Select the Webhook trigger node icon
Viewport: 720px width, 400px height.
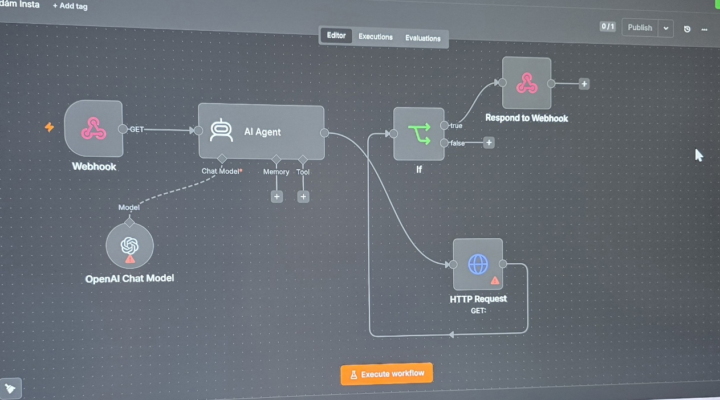(94, 129)
